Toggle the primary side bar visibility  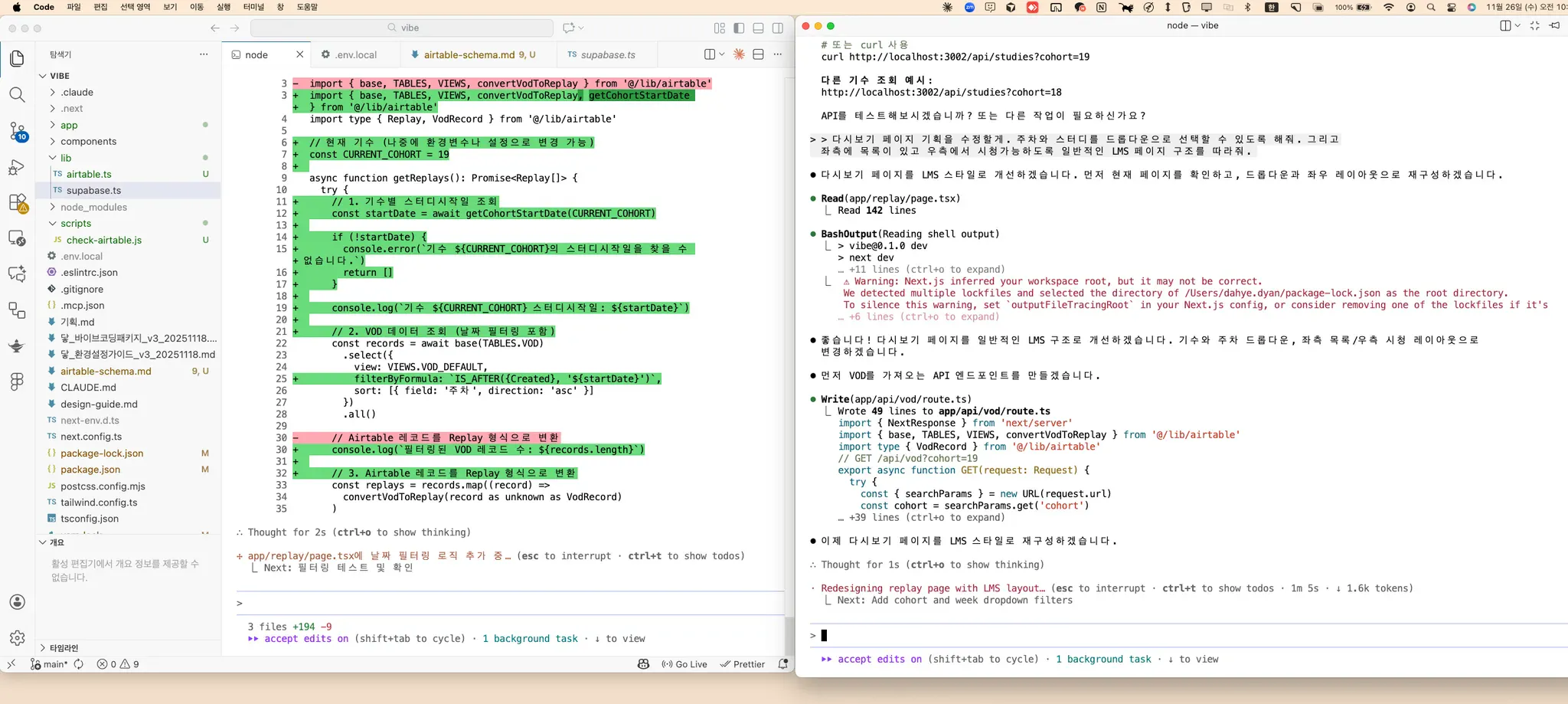point(739,28)
